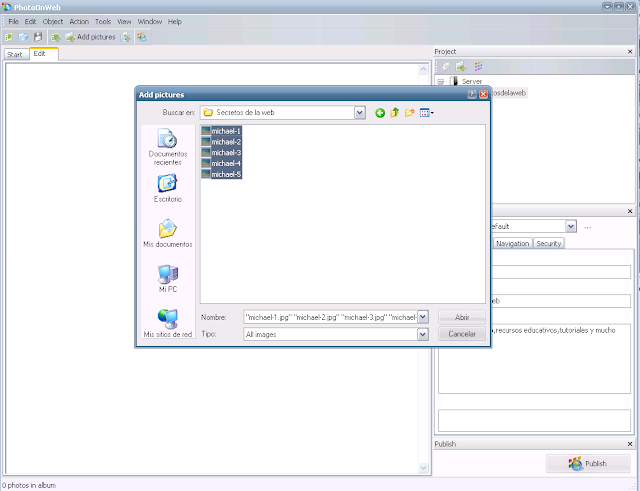This screenshot has height=491, width=640.
Task: Select file michael-3 in the list
Action: [222, 153]
